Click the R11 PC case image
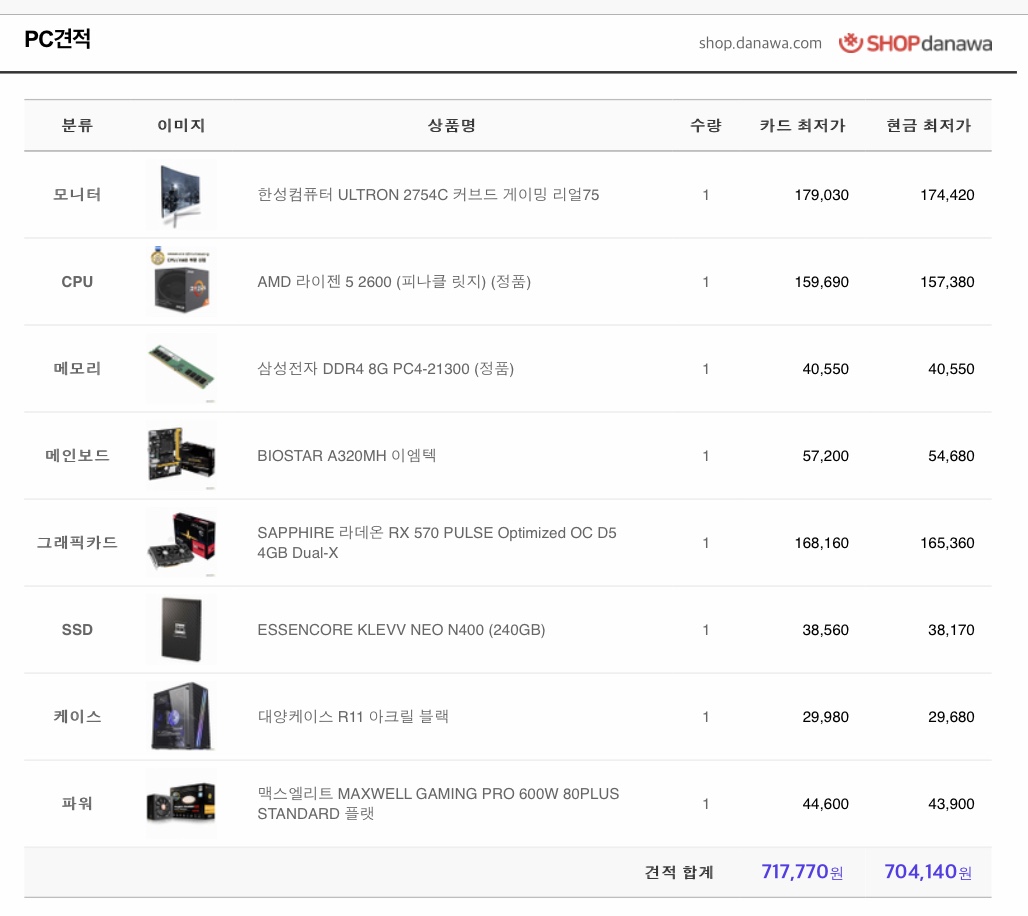This screenshot has width=1028, height=916. point(181,717)
